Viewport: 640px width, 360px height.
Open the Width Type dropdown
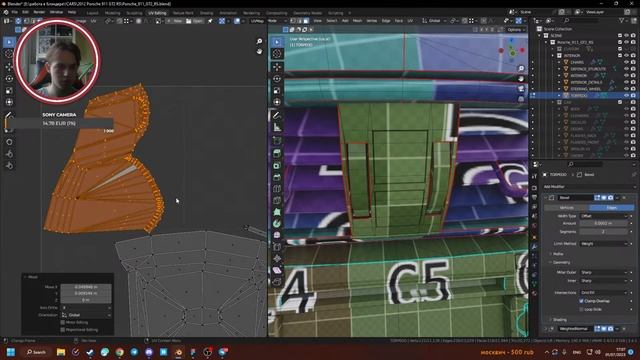point(604,216)
